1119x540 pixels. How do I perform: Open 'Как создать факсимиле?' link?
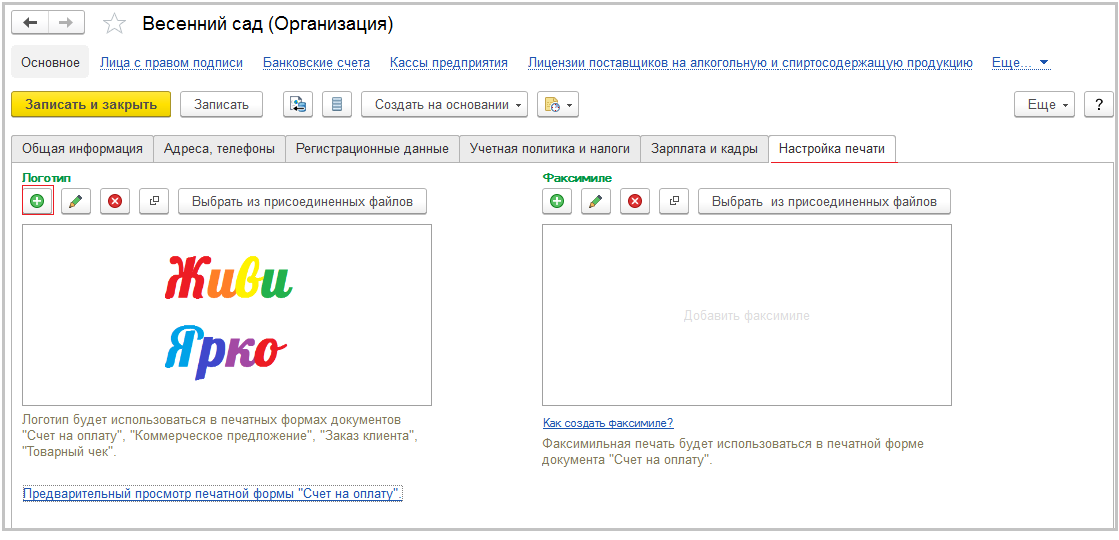(x=607, y=423)
